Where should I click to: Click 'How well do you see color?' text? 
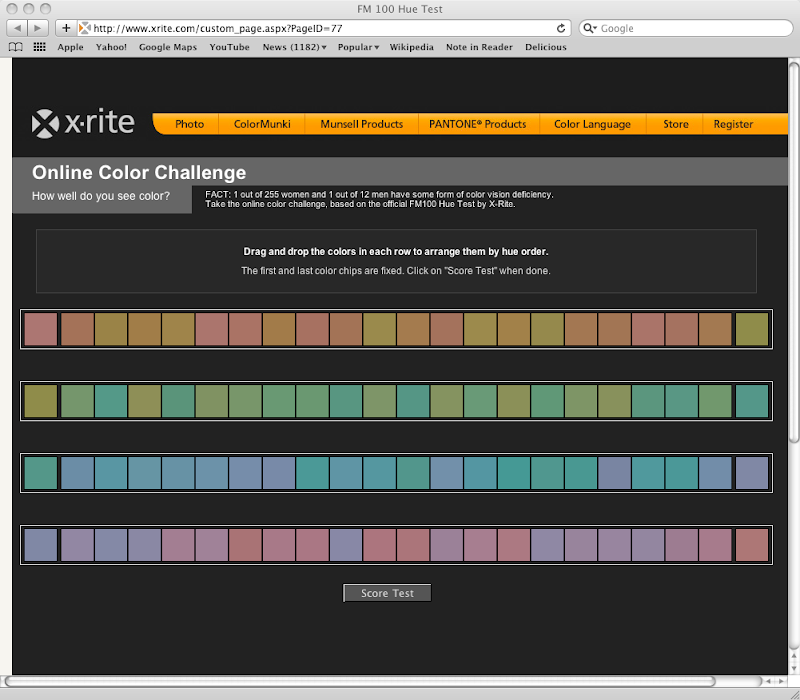pos(101,196)
